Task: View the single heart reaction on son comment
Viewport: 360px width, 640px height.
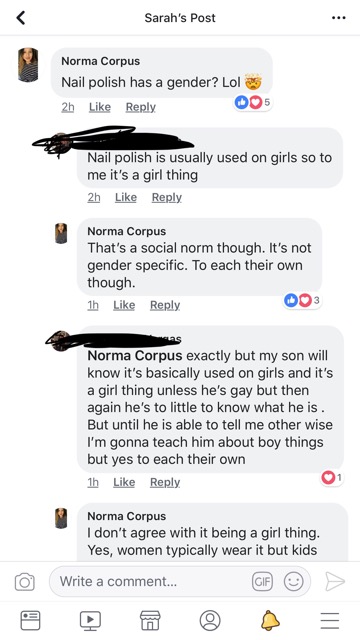Action: [332, 477]
